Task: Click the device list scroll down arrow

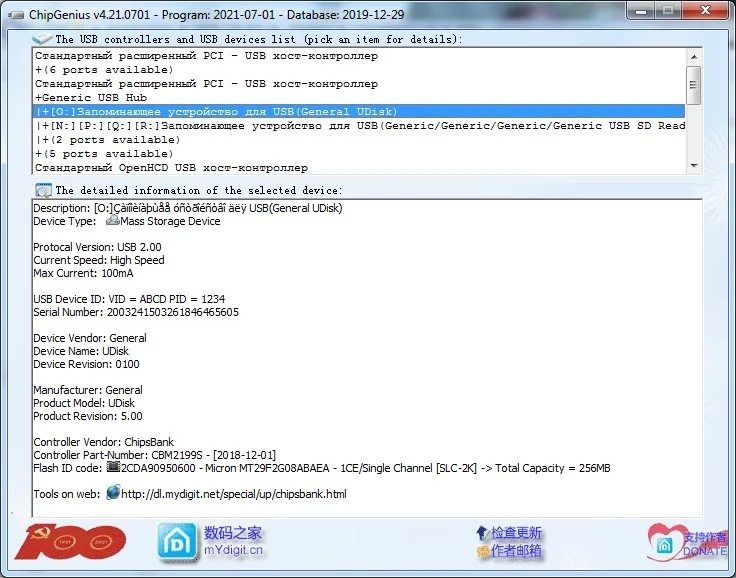Action: [694, 166]
